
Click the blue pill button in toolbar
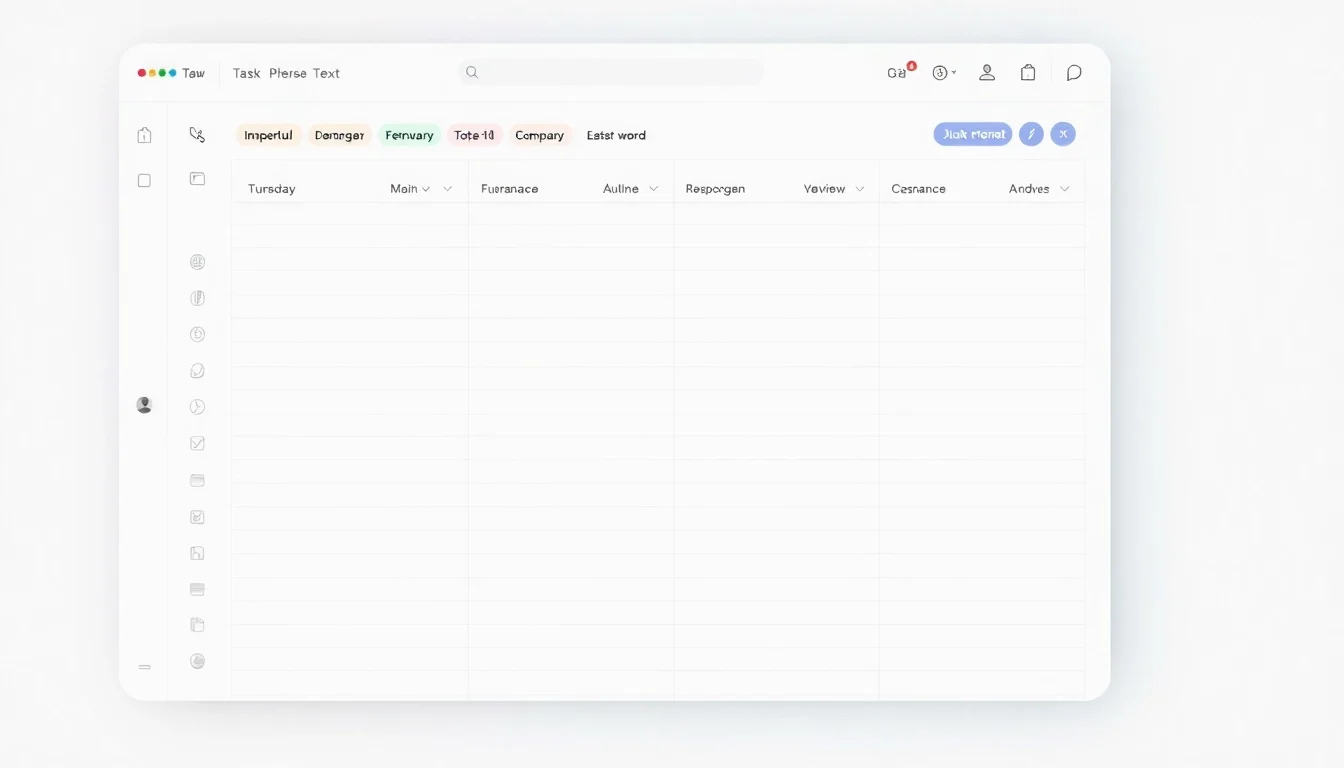[973, 134]
